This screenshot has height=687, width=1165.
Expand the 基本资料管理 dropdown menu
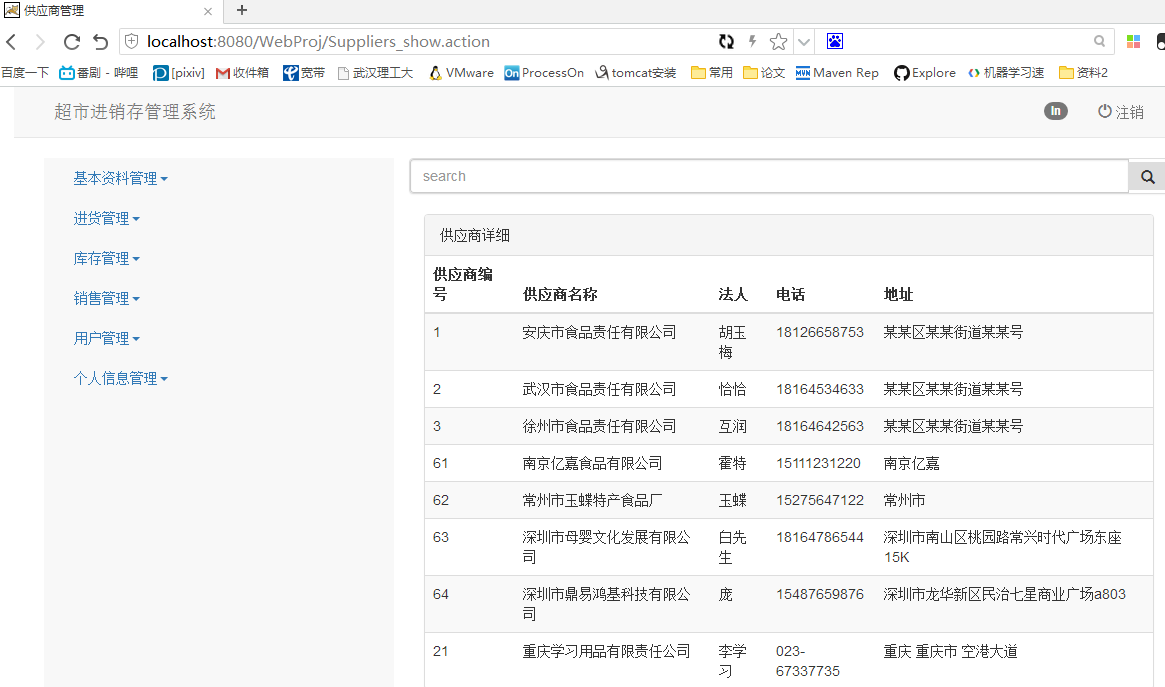point(120,178)
